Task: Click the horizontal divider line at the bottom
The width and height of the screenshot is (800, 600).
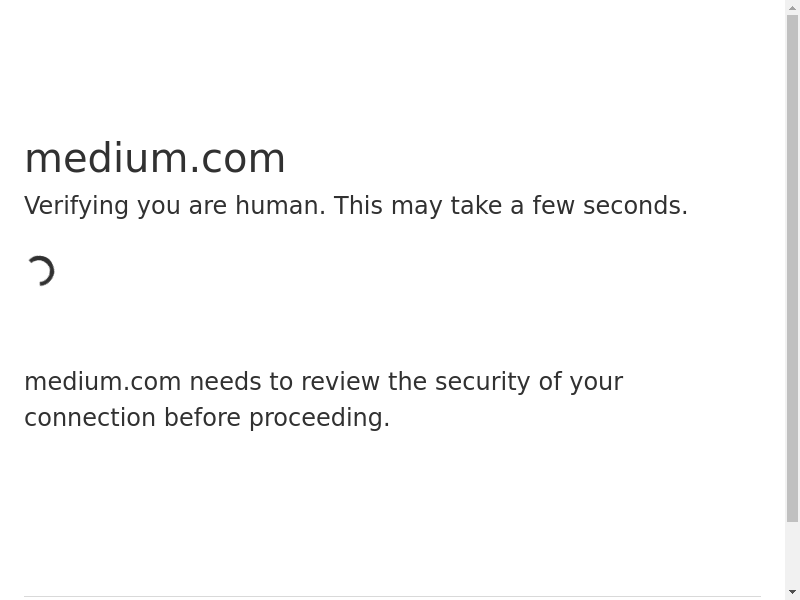Action: 392,597
